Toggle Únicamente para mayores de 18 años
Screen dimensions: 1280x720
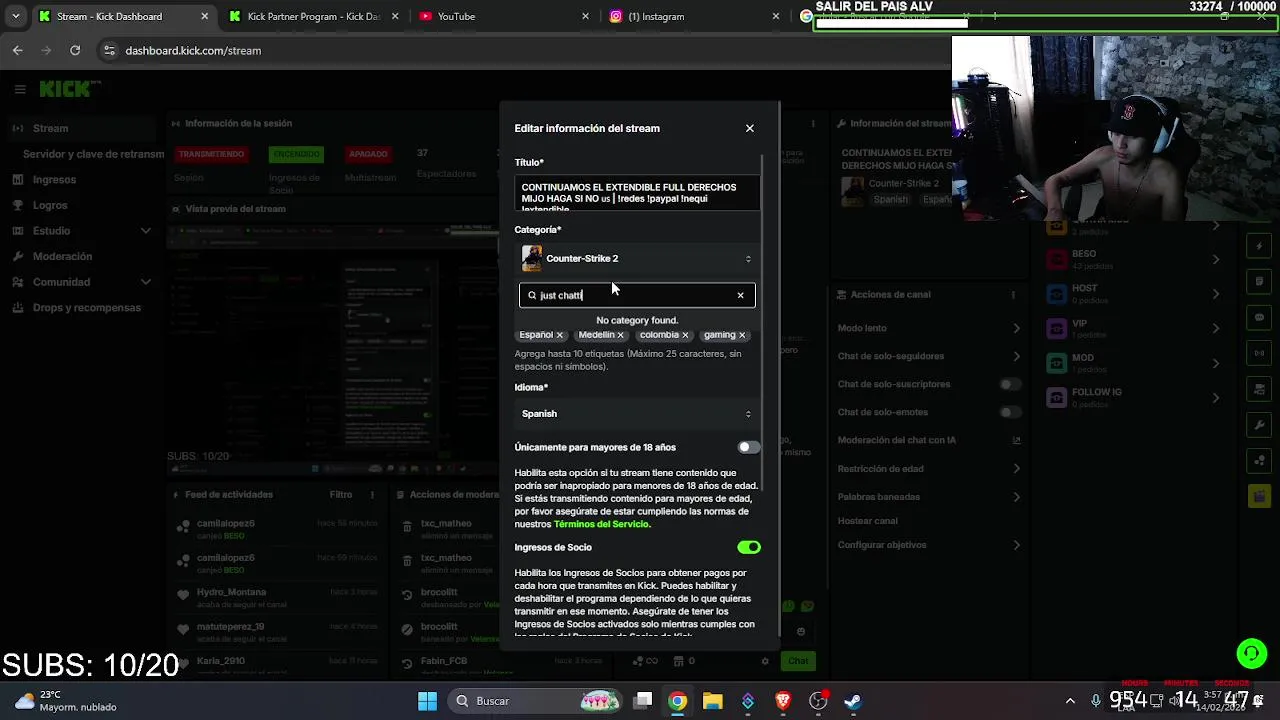[x=748, y=447]
